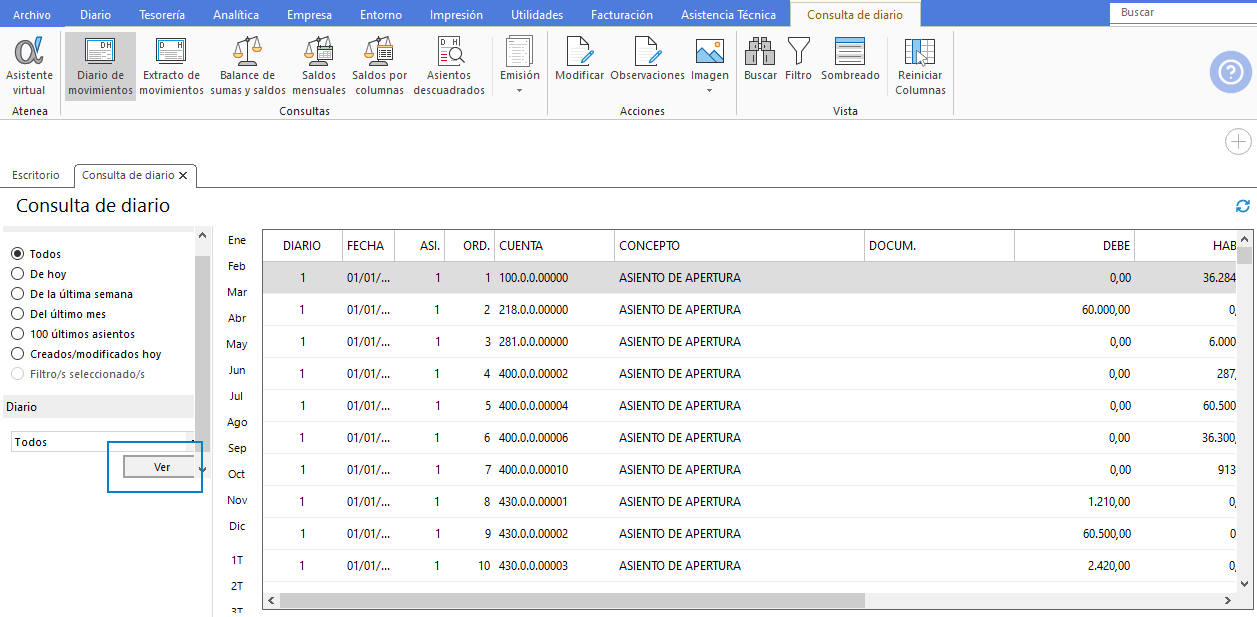Open Balance de sumas y saldos
The height and width of the screenshot is (617, 1257).
coord(247,67)
